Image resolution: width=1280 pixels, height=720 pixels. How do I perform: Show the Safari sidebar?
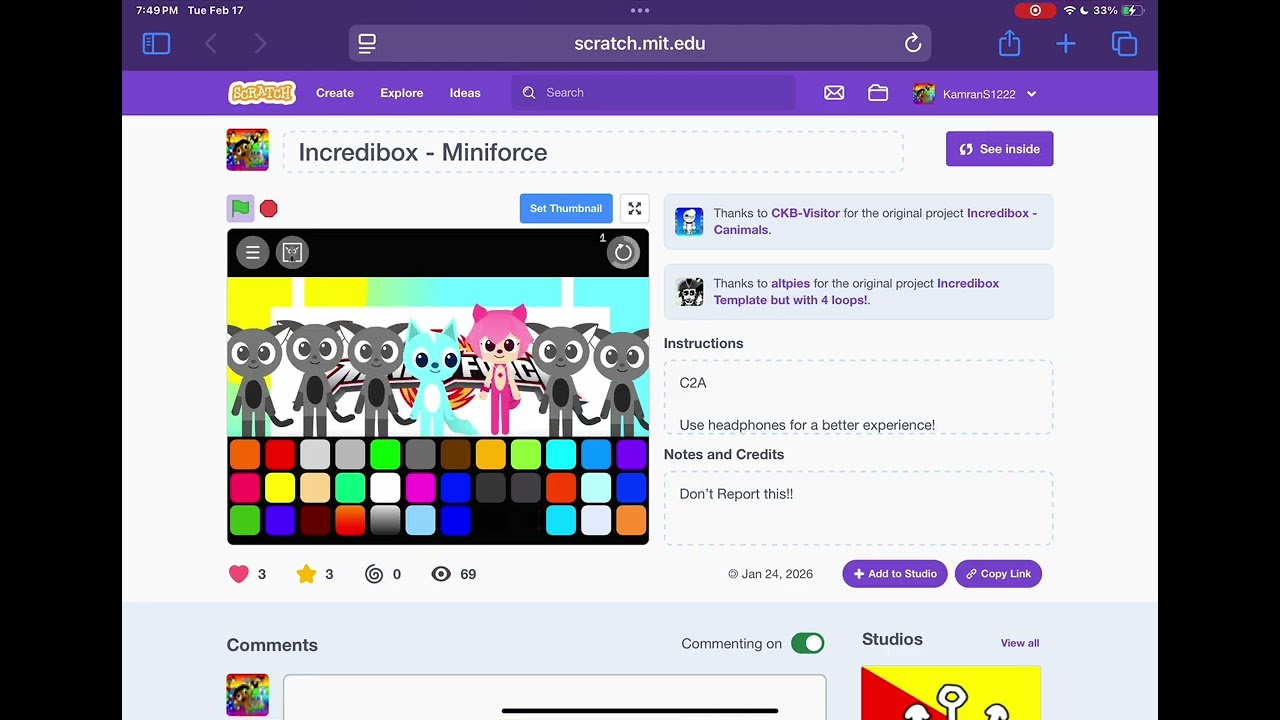pyautogui.click(x=156, y=43)
